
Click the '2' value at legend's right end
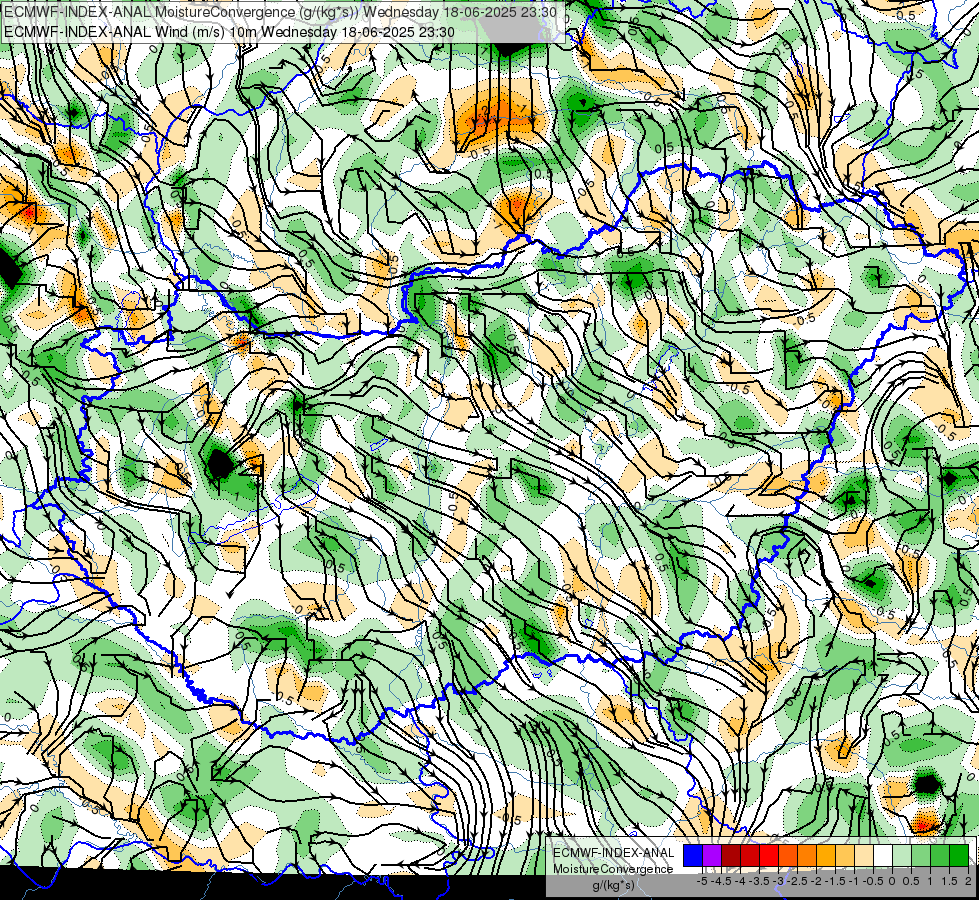click(x=968, y=881)
